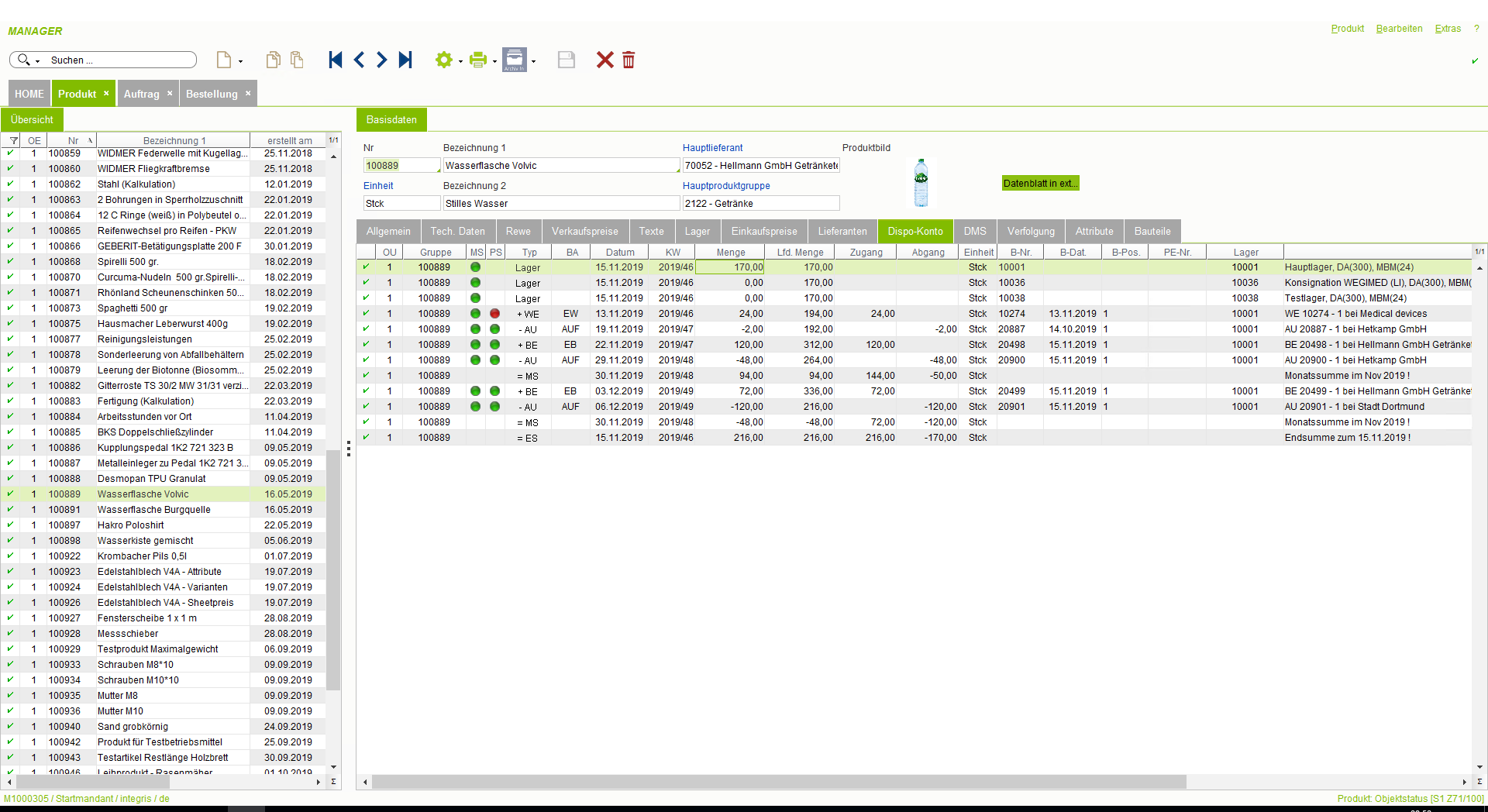Click green MS status dot in Hauptlager row
This screenshot has height=812, width=1488.
(475, 267)
